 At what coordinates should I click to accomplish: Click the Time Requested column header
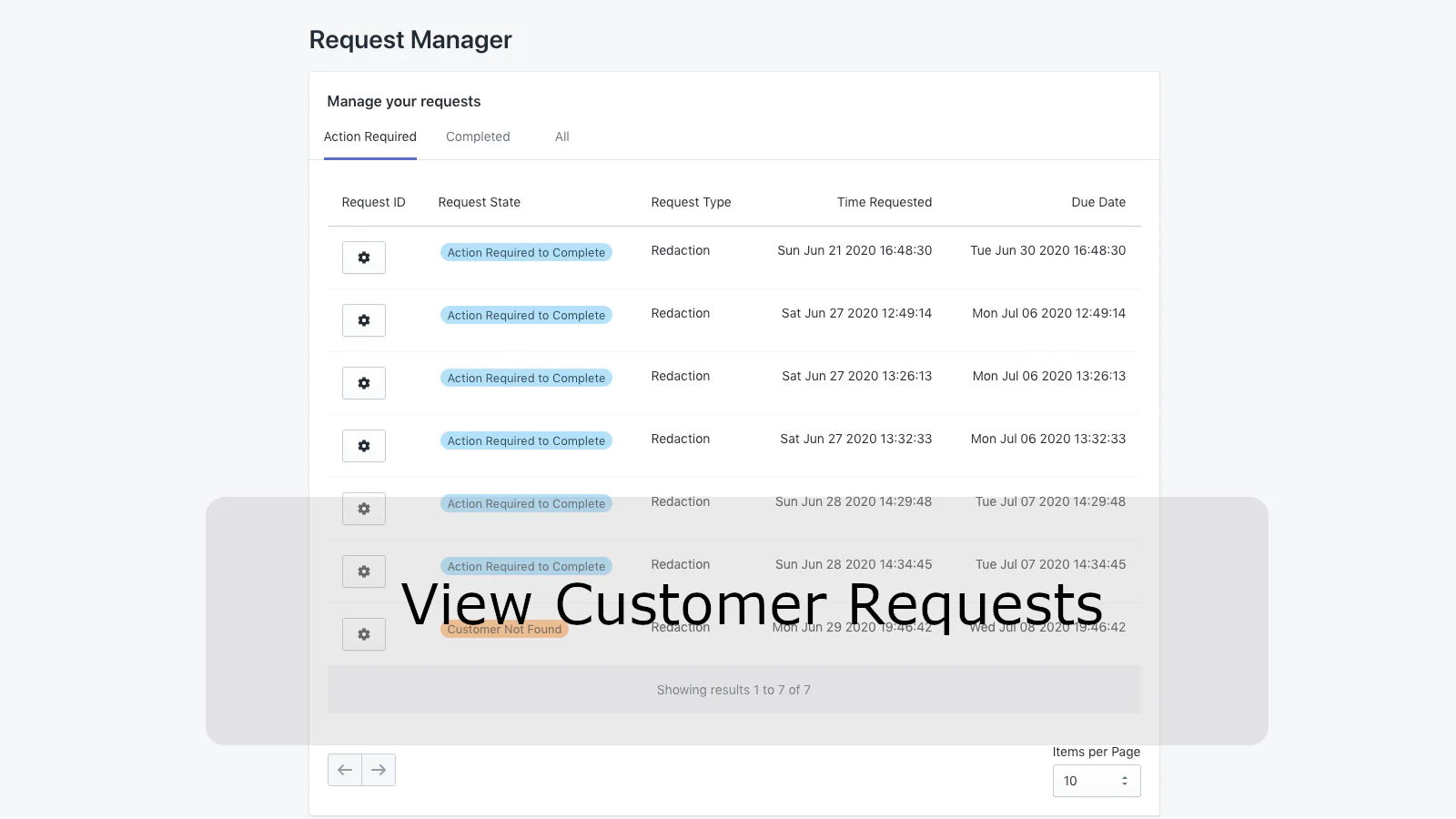coord(885,202)
